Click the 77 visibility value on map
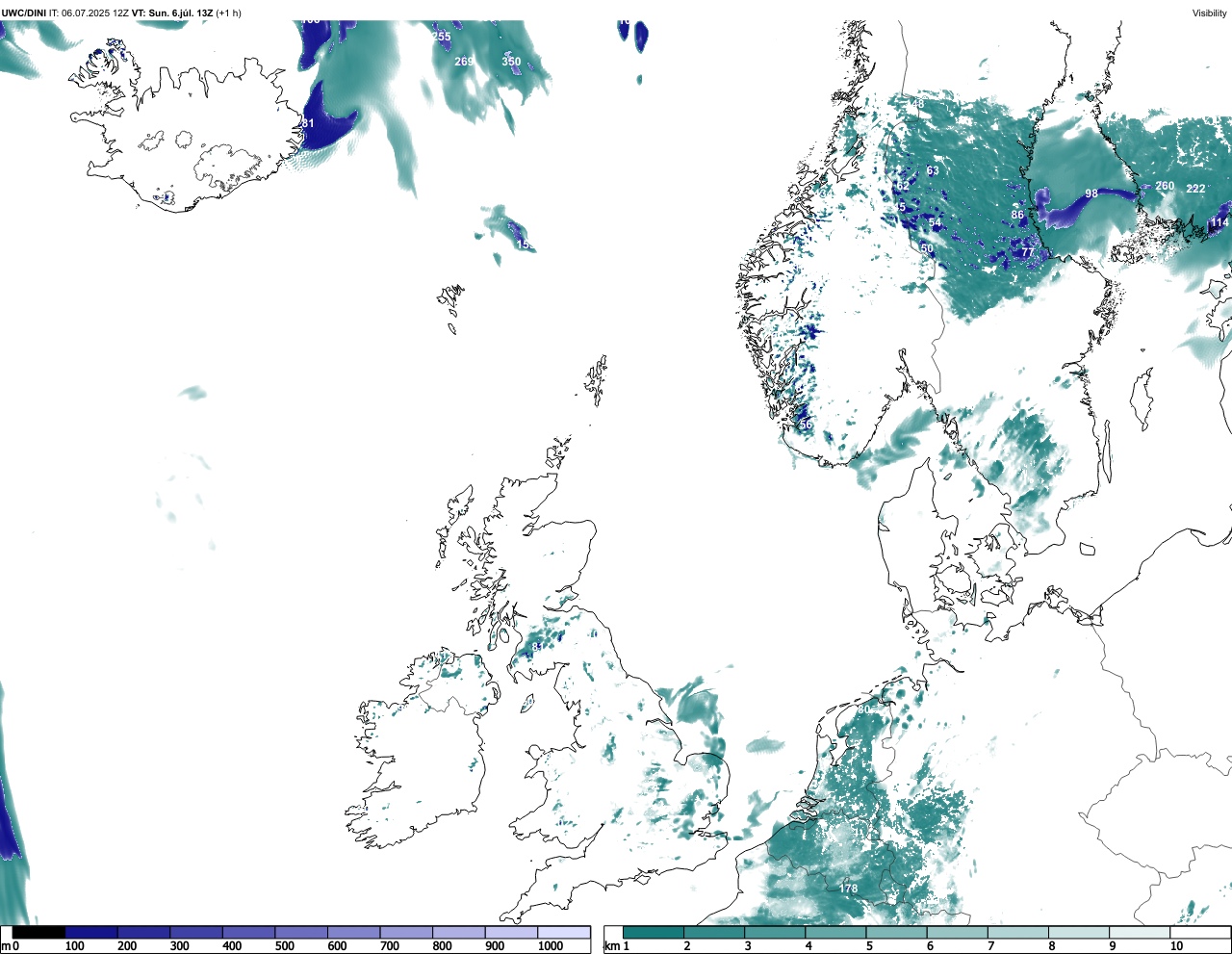 point(1027,252)
